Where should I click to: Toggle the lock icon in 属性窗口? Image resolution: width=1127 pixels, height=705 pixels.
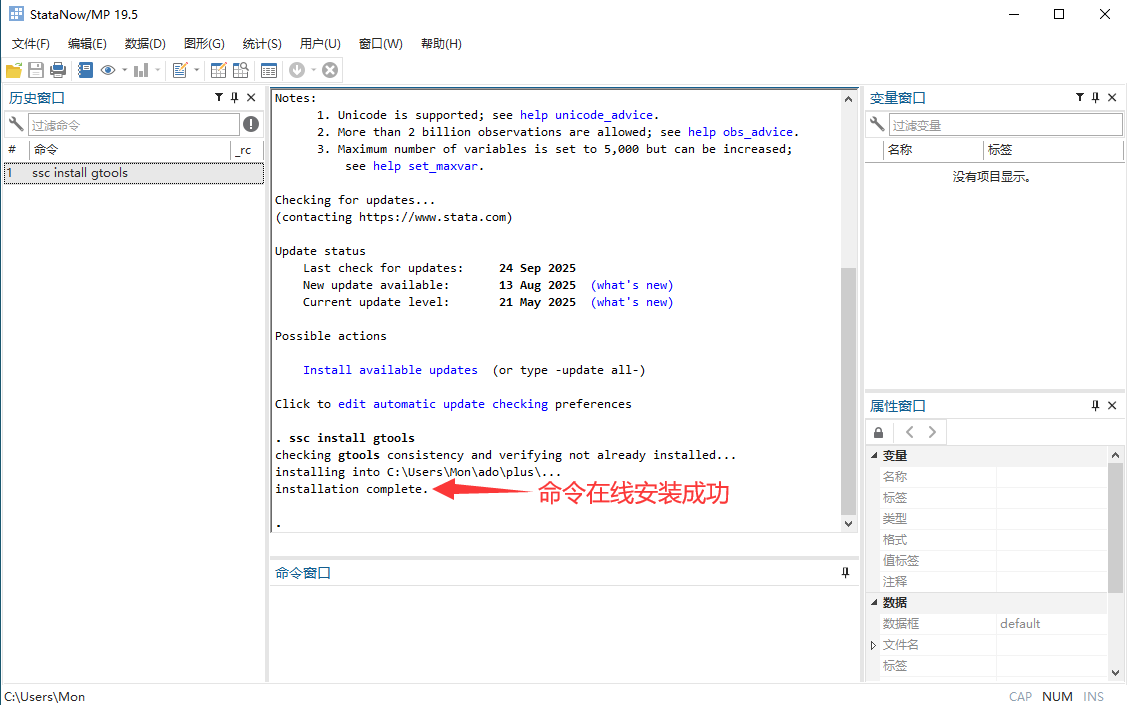pos(878,432)
